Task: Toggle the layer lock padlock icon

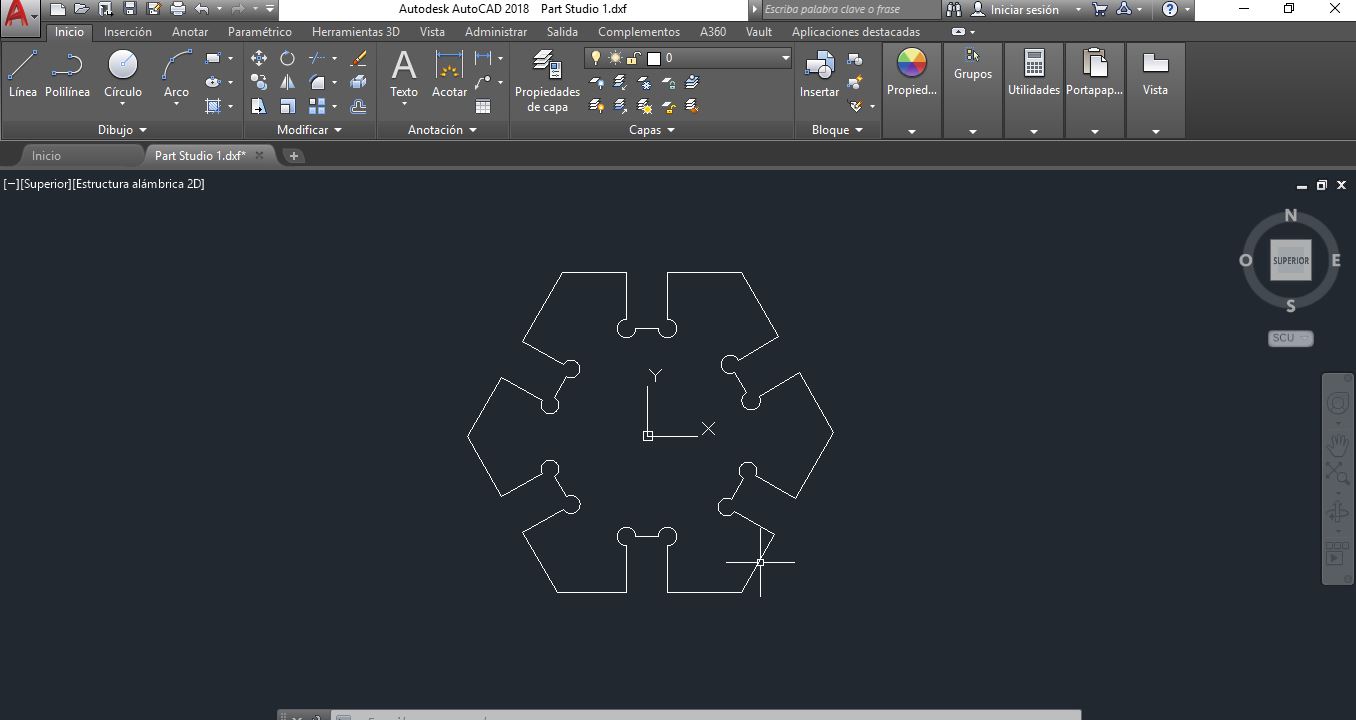Action: click(x=633, y=58)
